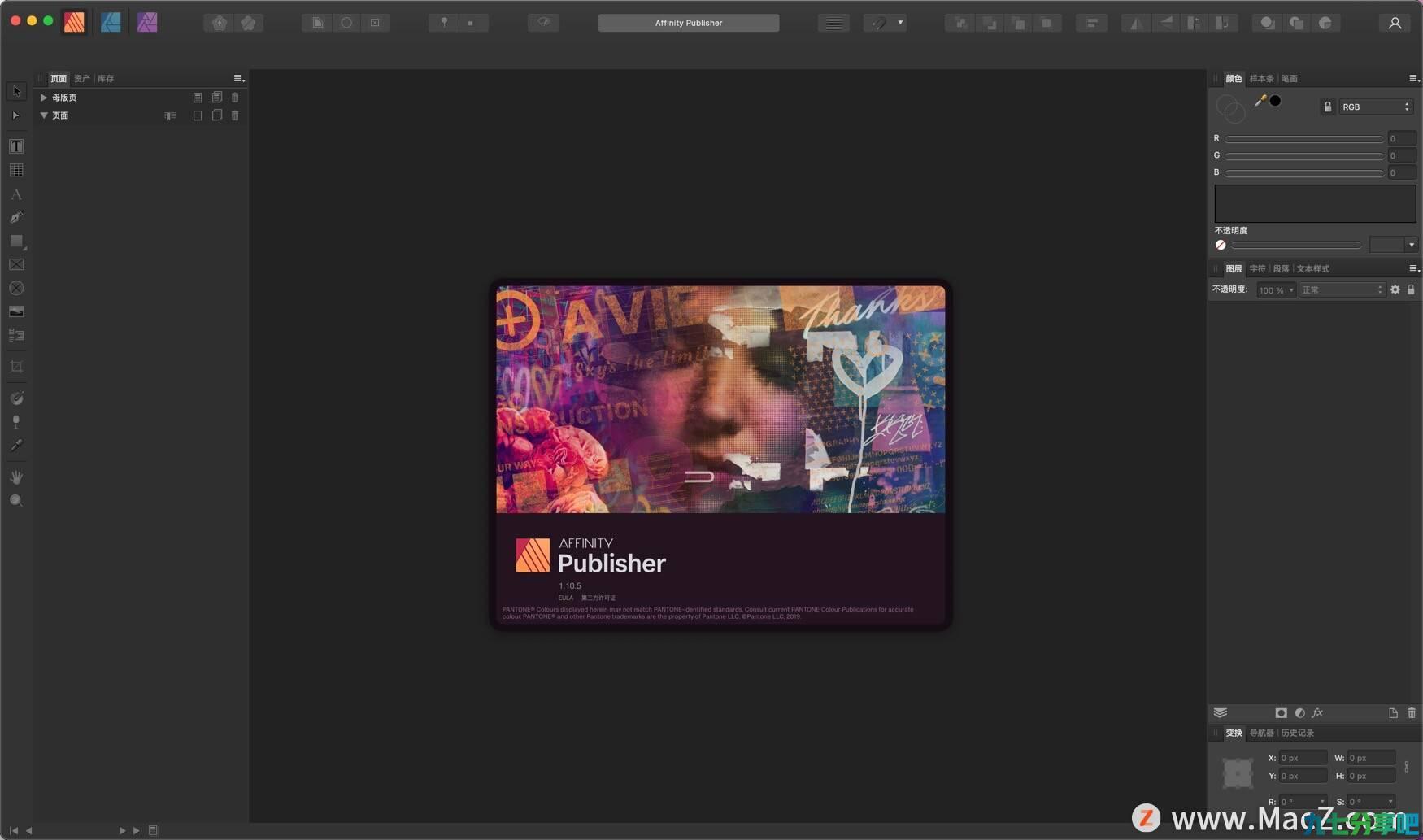Open the 样本条 tab
The image size is (1423, 840).
coord(1261,78)
